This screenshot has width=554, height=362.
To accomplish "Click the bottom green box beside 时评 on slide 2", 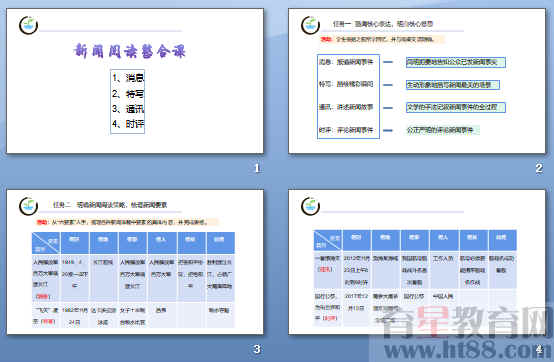I will pos(443,130).
